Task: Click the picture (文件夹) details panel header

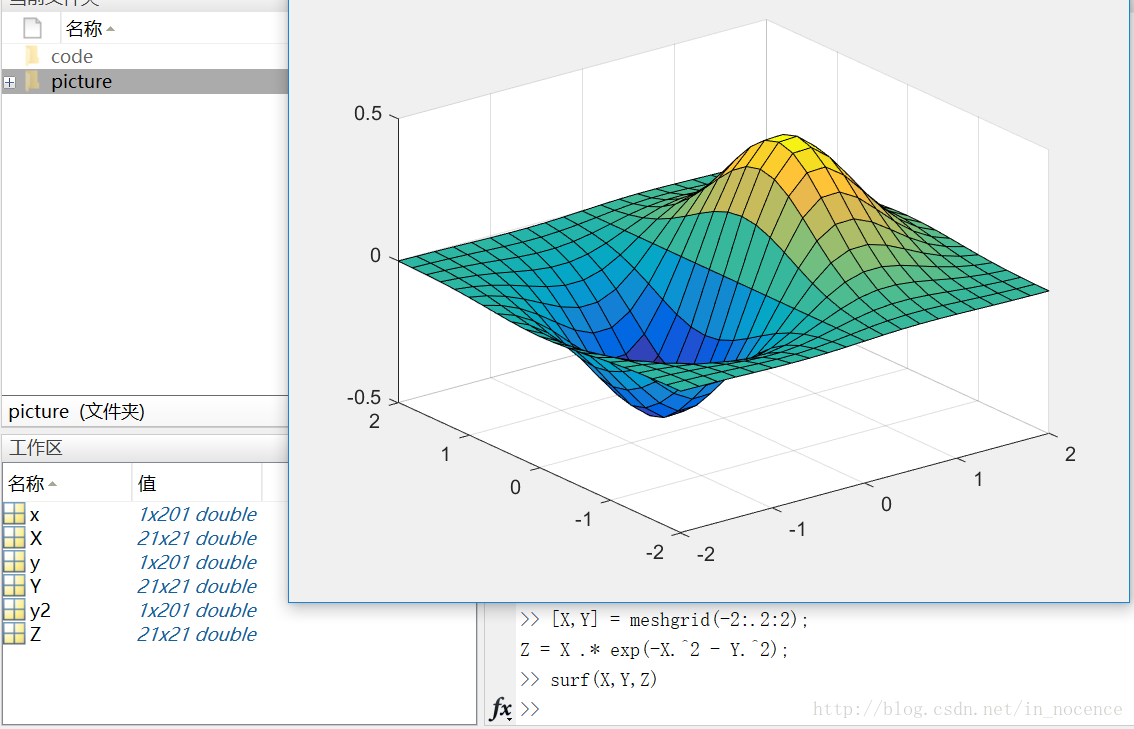Action: 76,411
